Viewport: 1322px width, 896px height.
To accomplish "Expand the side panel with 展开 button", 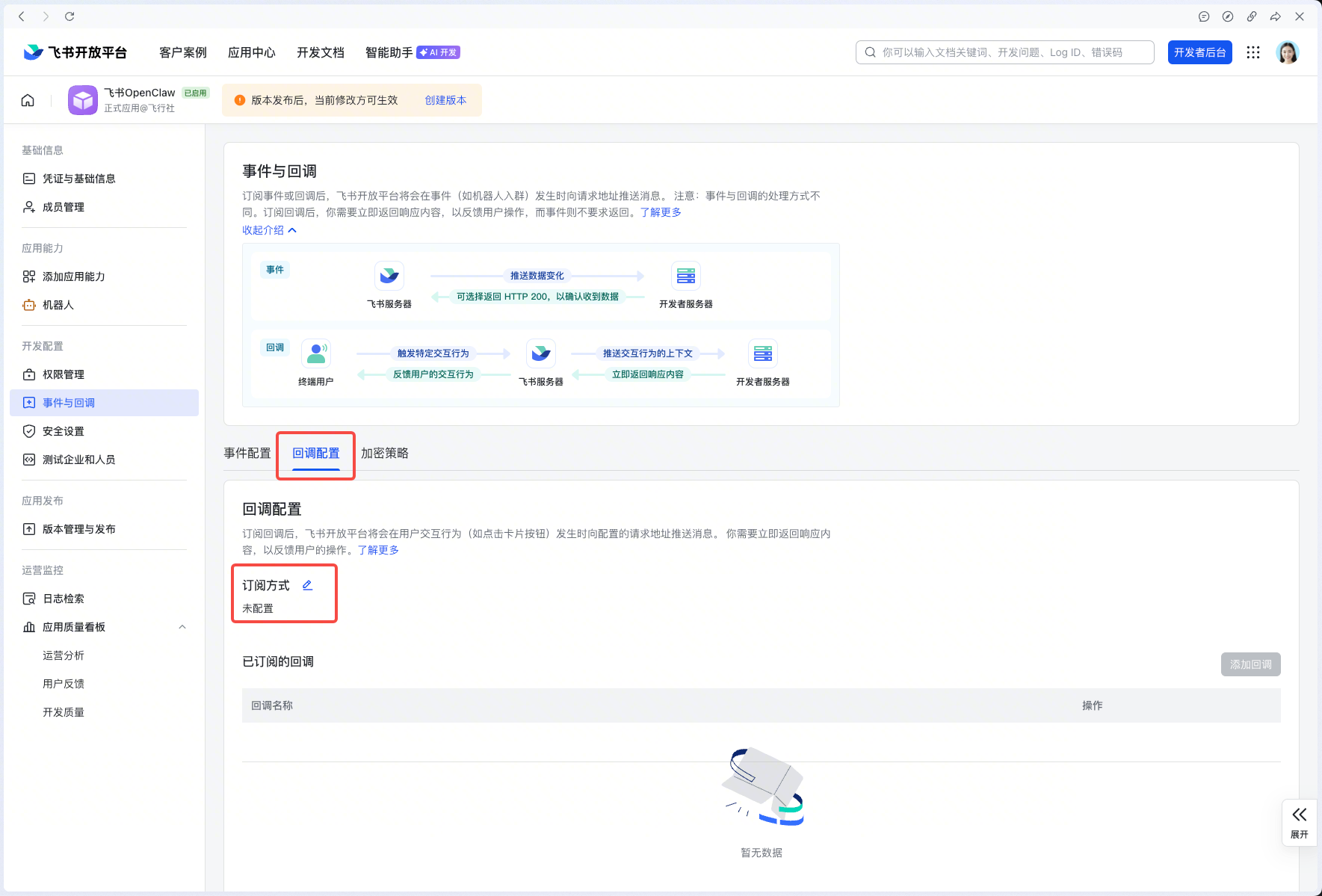I will (x=1300, y=823).
